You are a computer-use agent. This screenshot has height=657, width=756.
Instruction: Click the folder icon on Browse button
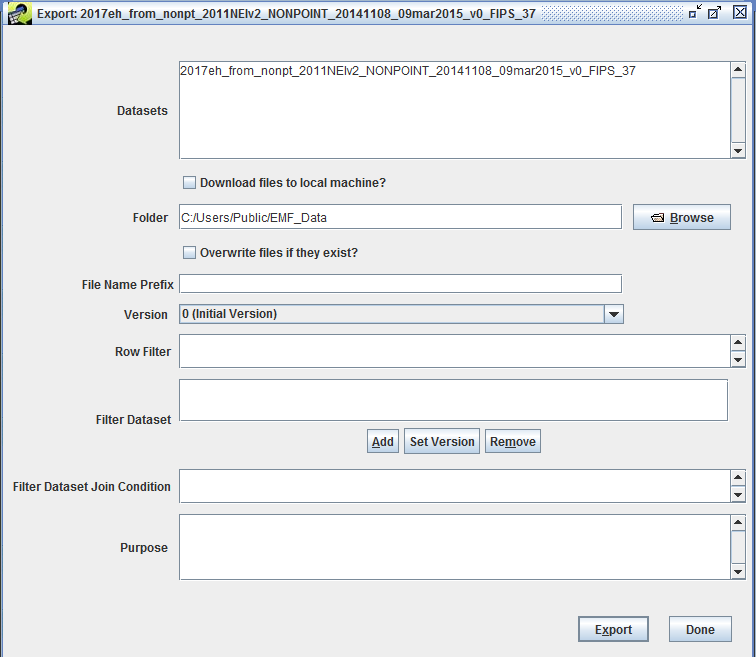[x=657, y=218]
